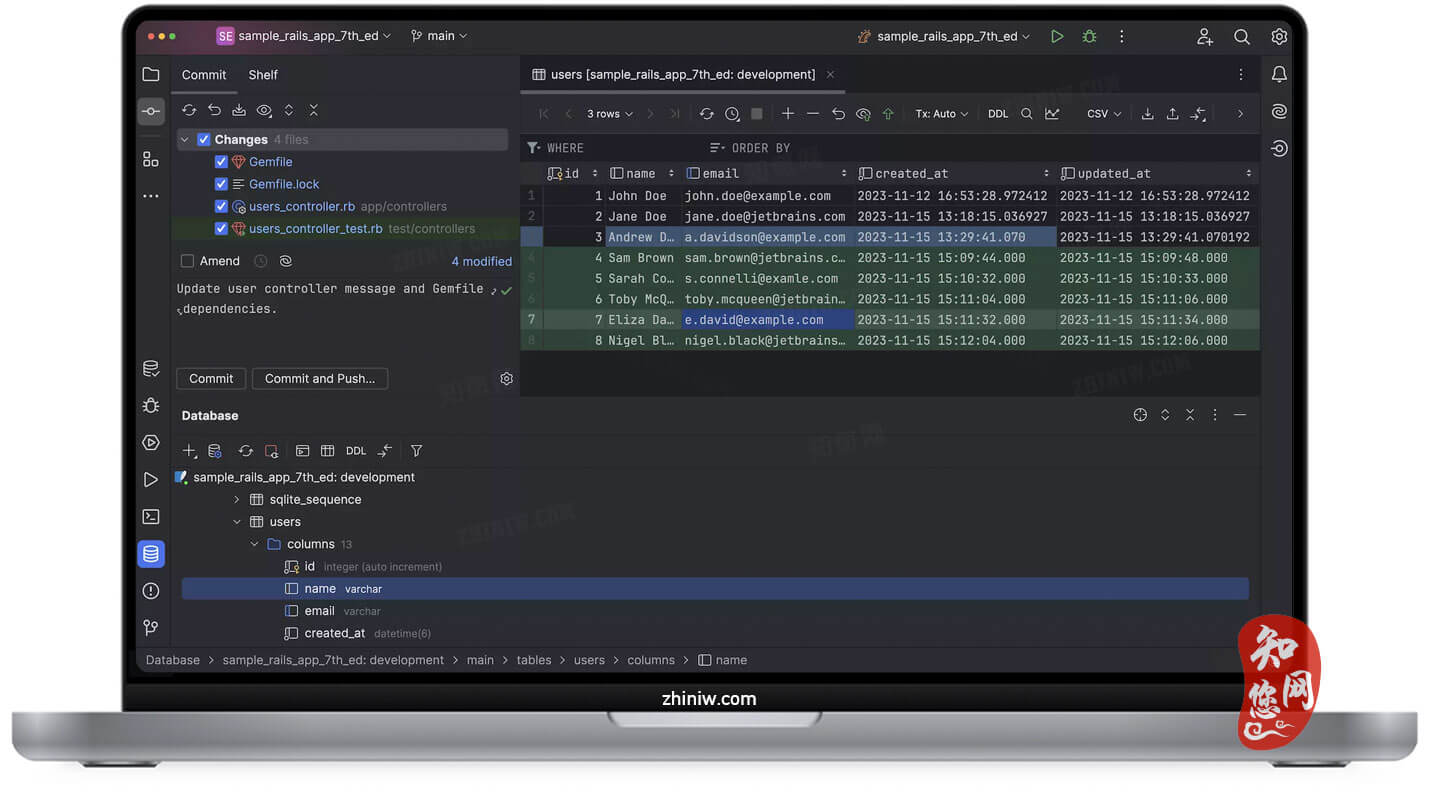
Task: Uncheck the Gemfile.lock checkbox
Action: point(221,184)
